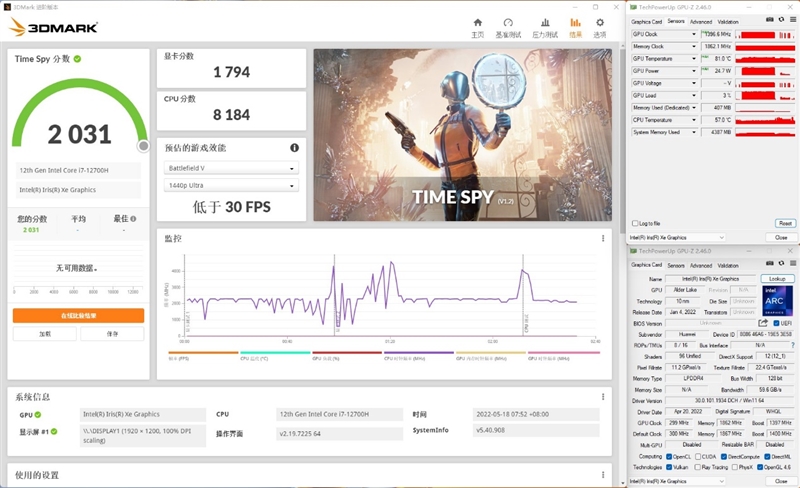Screen dimensions: 800x488
Task: Toggle the purple clock frequency legend bar
Action: pos(419,352)
